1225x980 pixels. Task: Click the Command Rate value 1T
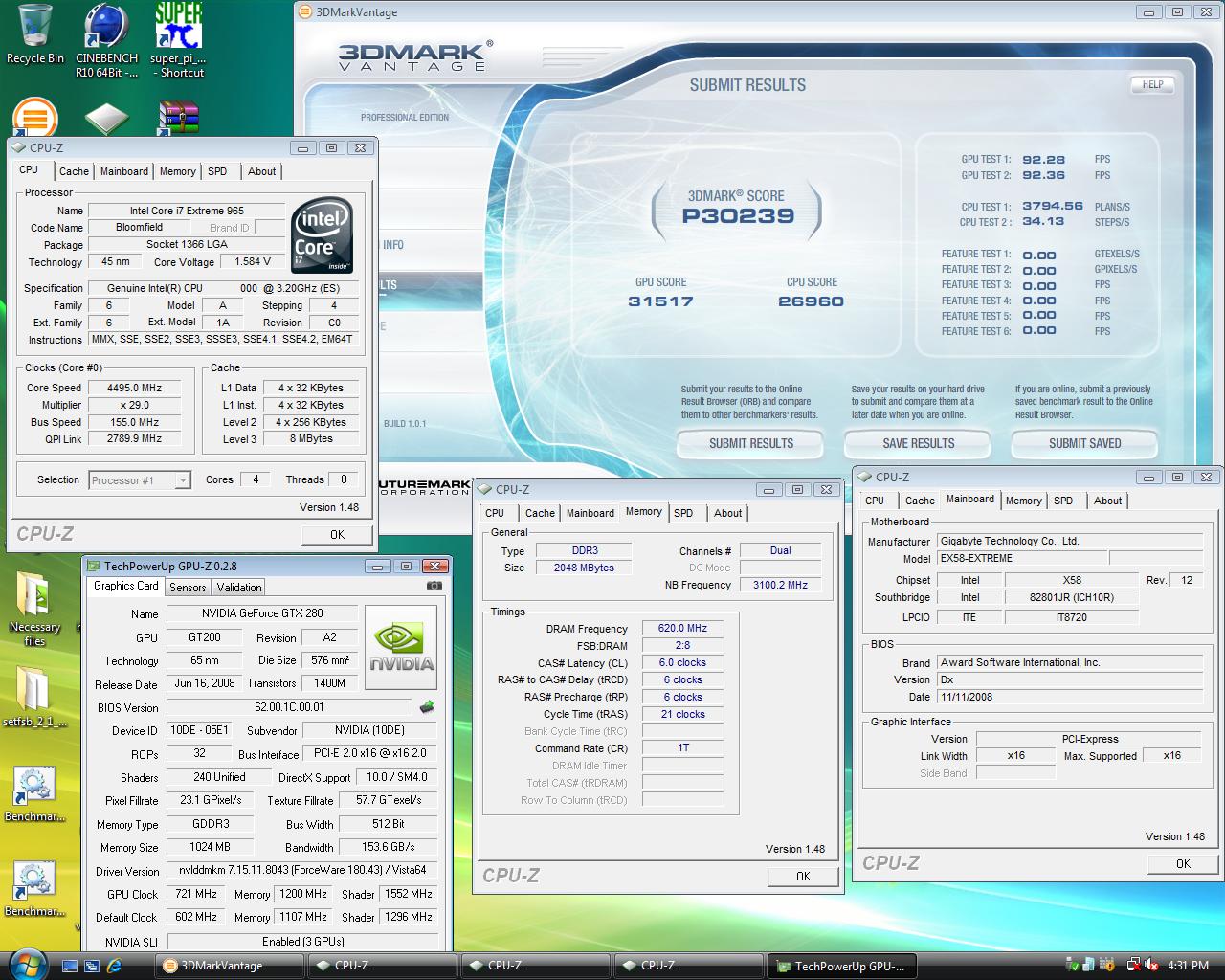point(682,747)
